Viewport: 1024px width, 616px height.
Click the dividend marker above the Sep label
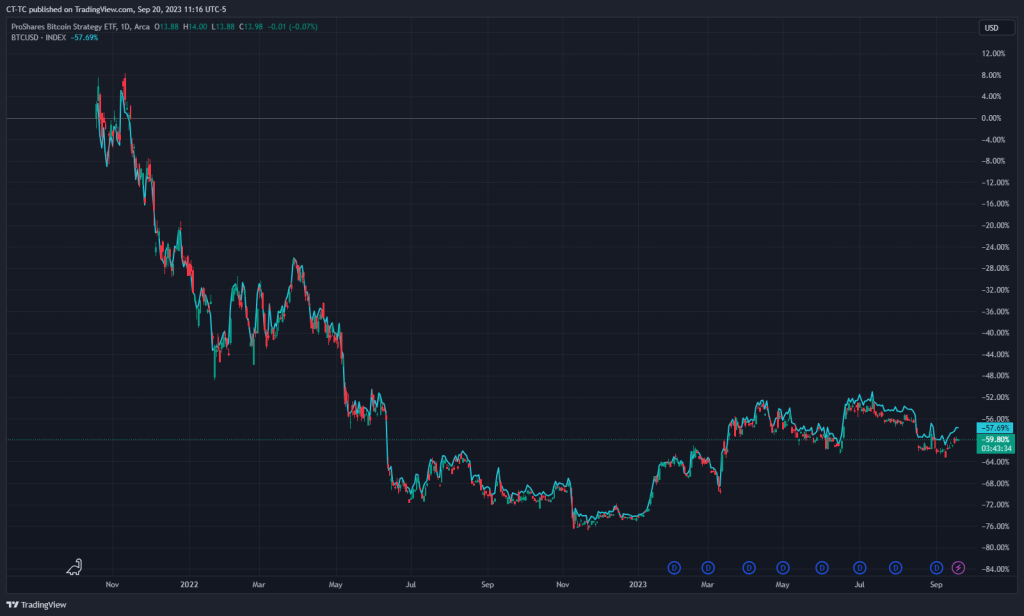(937, 568)
